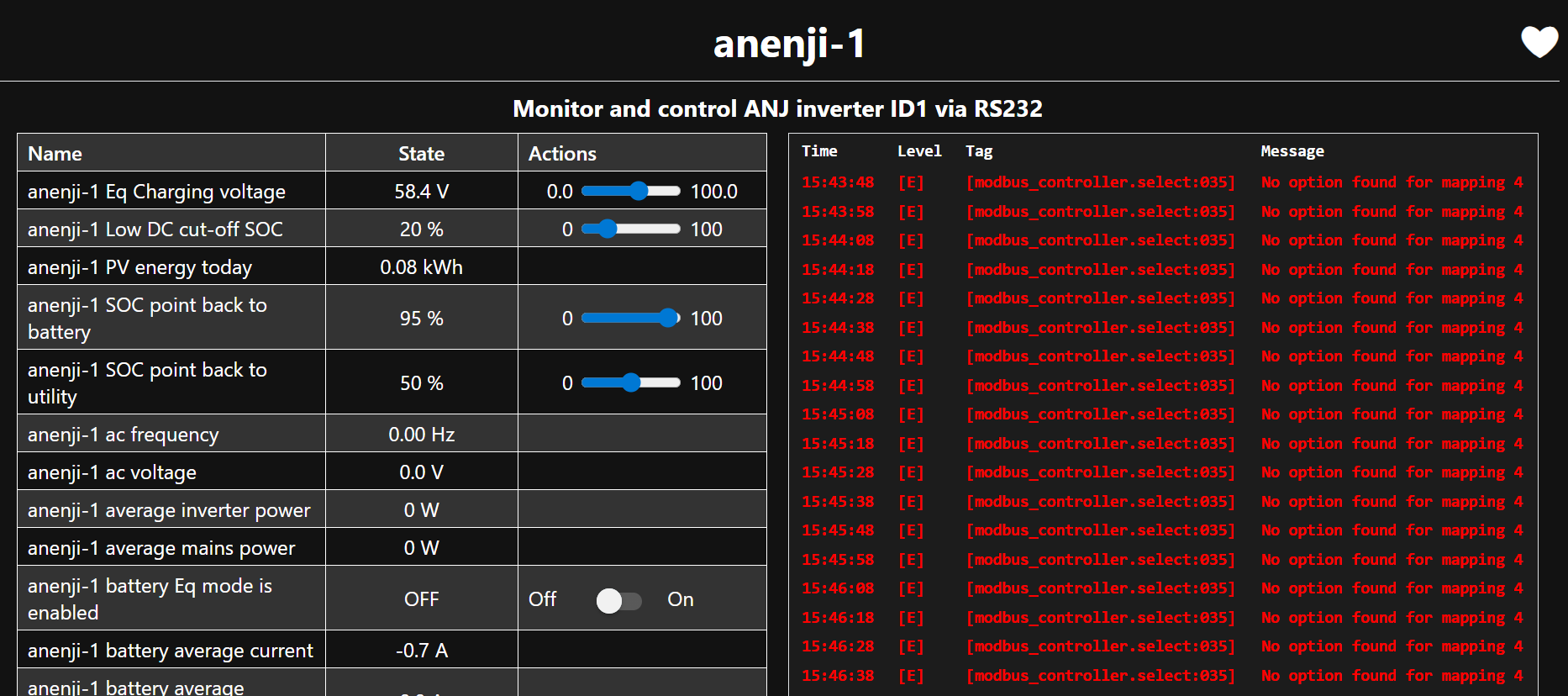Click the "Actions" column header
Screen dimensions: 1568x696
(562, 154)
